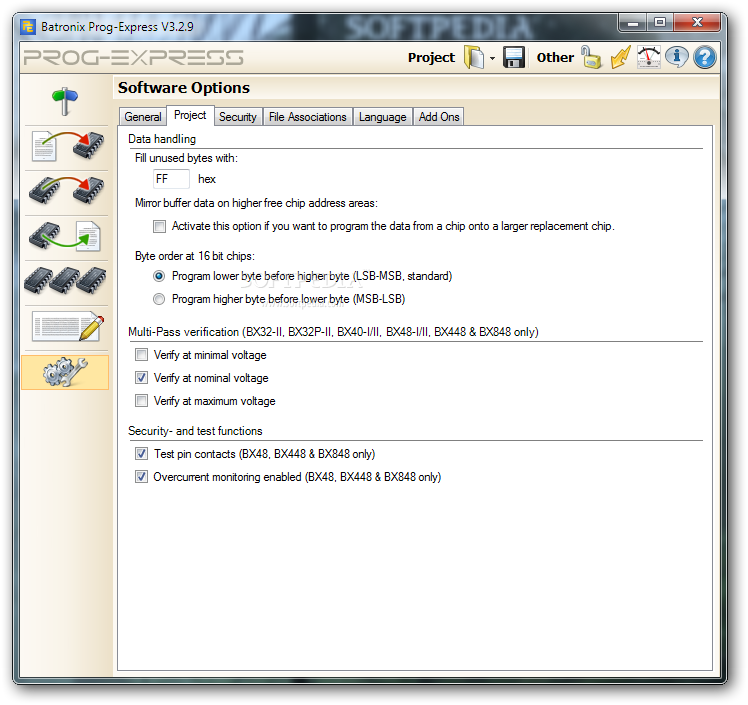Click the Project toolbar label
This screenshot has width=748, height=705.
[431, 58]
